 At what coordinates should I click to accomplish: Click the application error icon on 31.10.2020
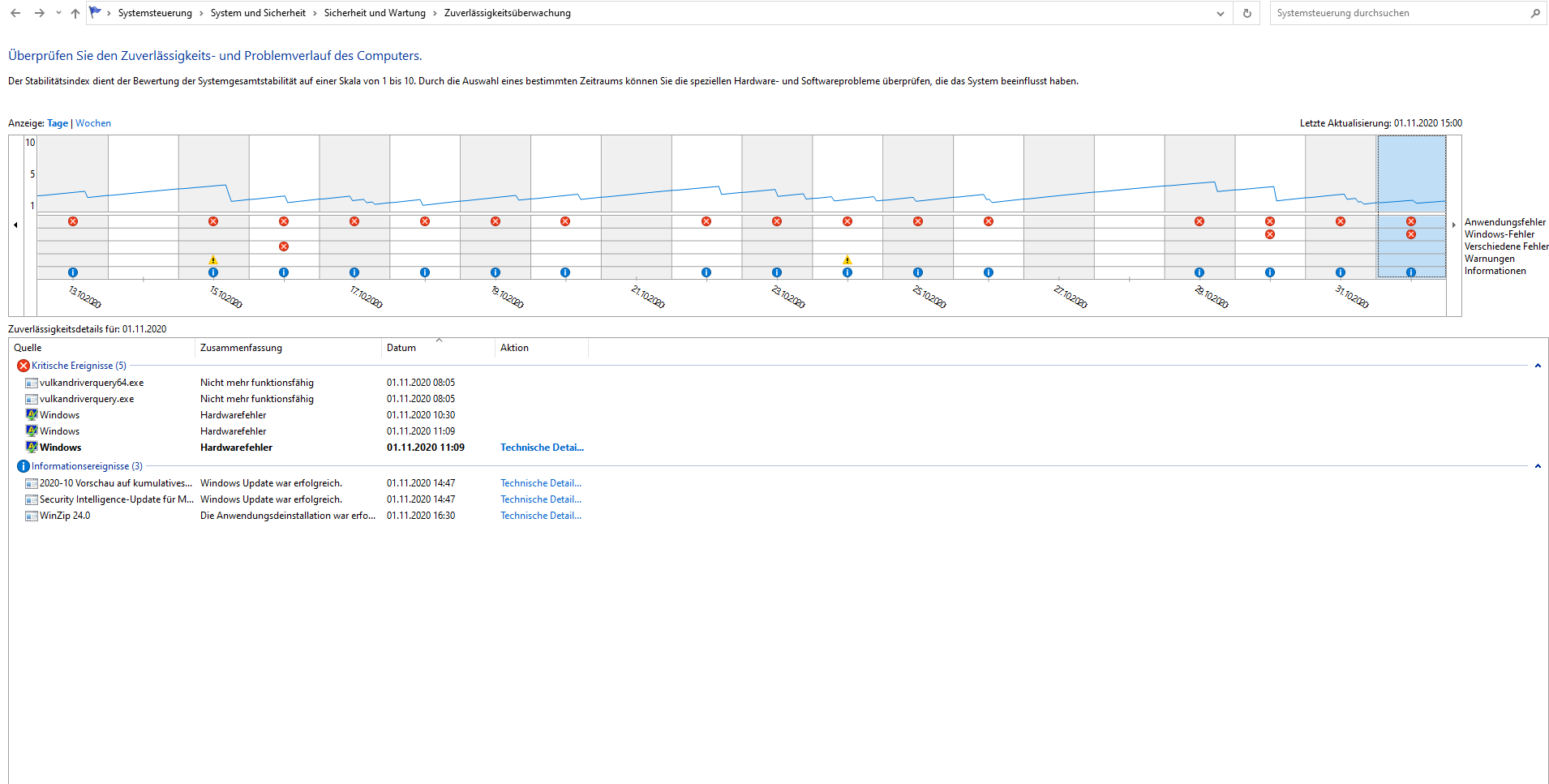[x=1341, y=221]
